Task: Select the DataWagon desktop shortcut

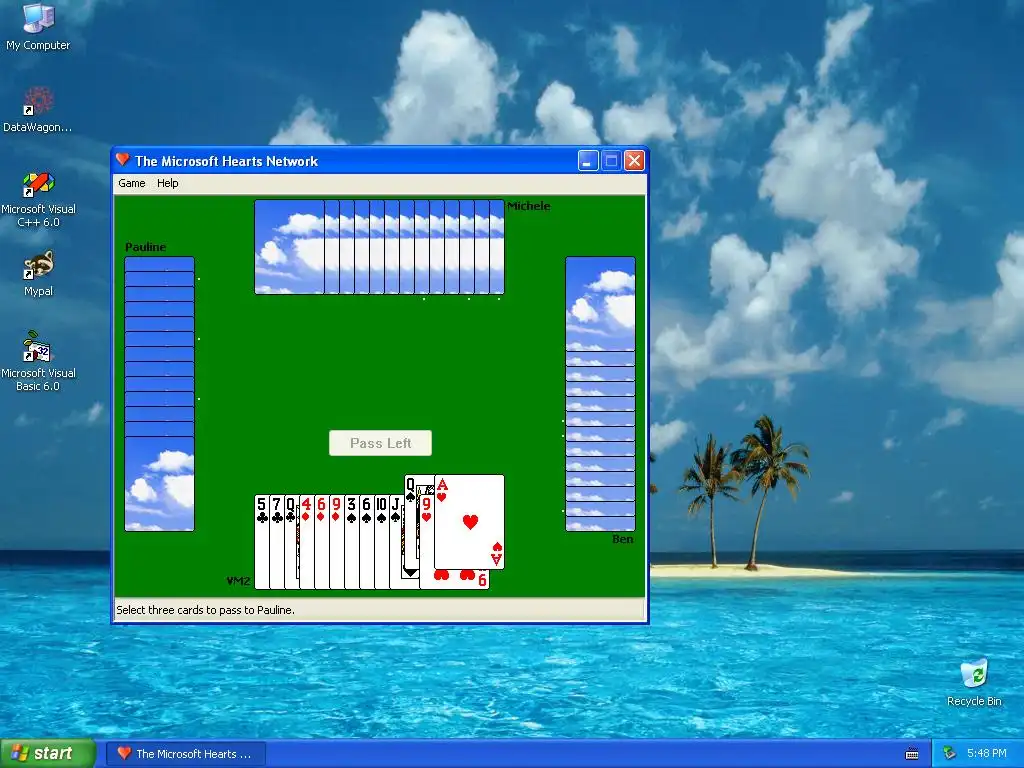Action: click(x=38, y=110)
